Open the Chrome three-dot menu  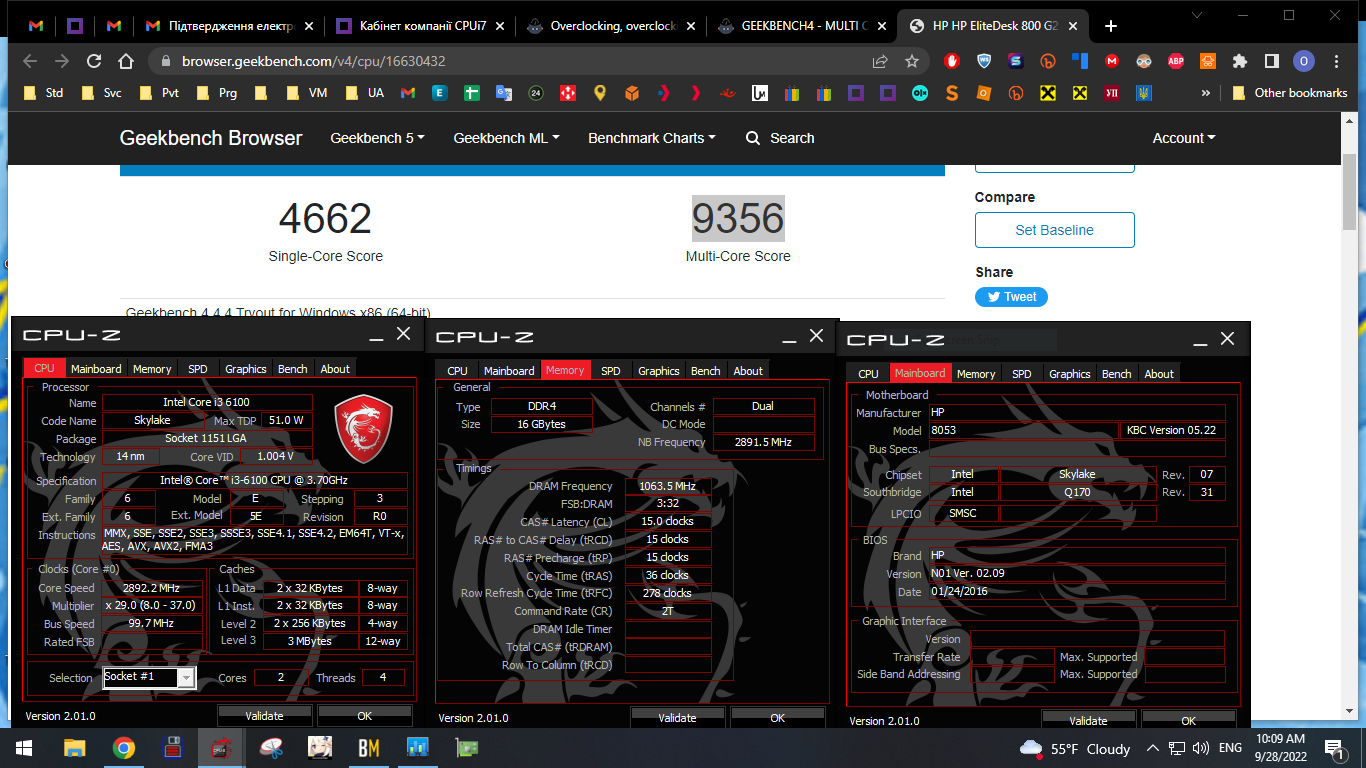point(1335,61)
